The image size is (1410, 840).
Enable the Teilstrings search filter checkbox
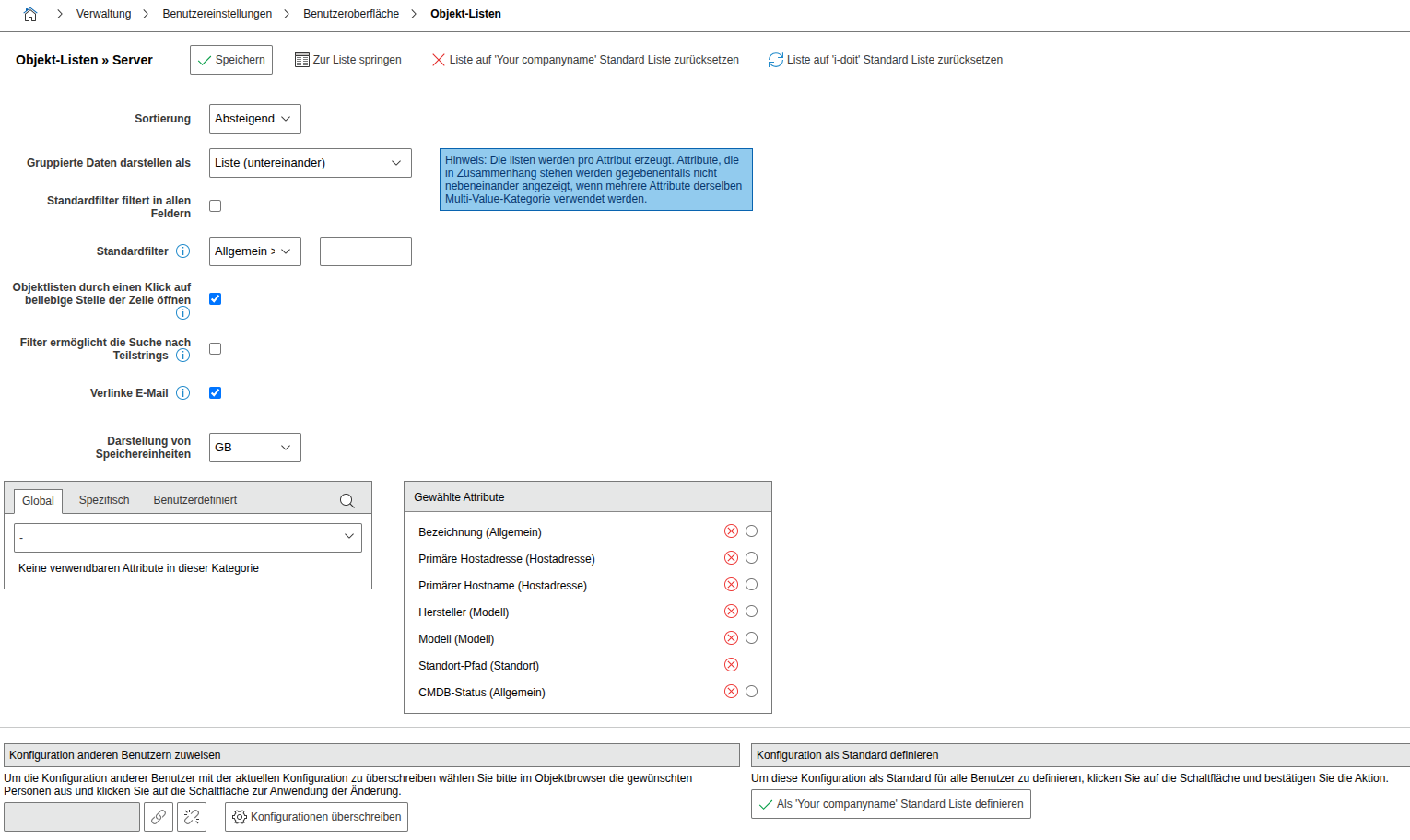click(215, 349)
